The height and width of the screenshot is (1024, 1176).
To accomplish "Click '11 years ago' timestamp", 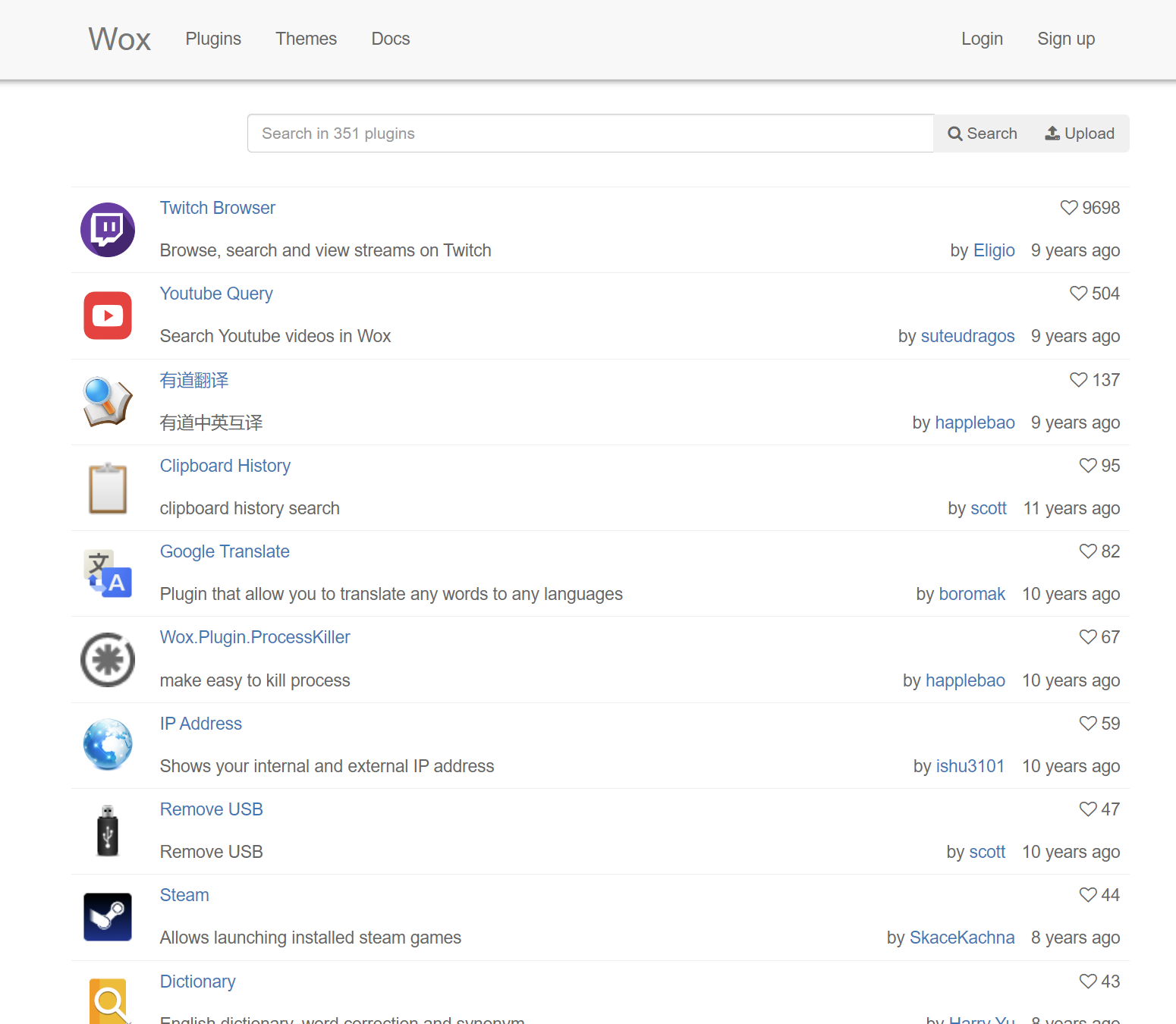I will (x=1071, y=508).
